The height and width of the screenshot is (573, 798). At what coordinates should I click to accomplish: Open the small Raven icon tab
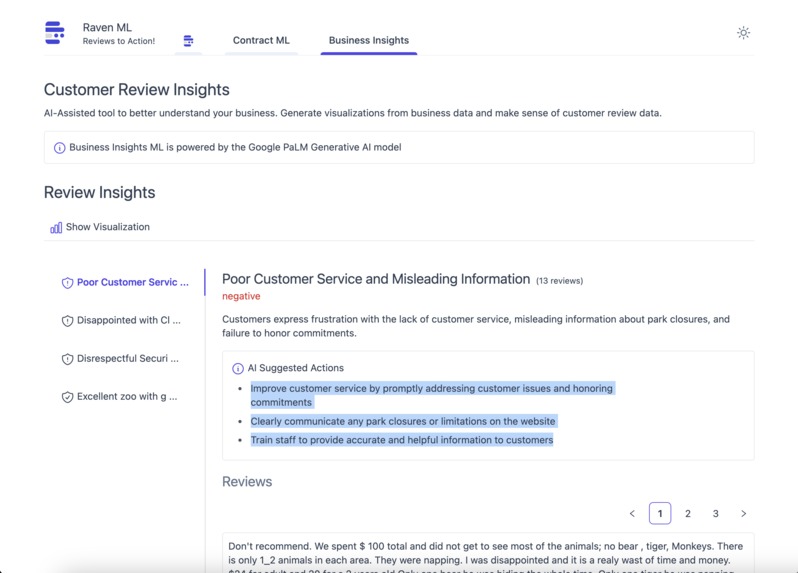188,41
